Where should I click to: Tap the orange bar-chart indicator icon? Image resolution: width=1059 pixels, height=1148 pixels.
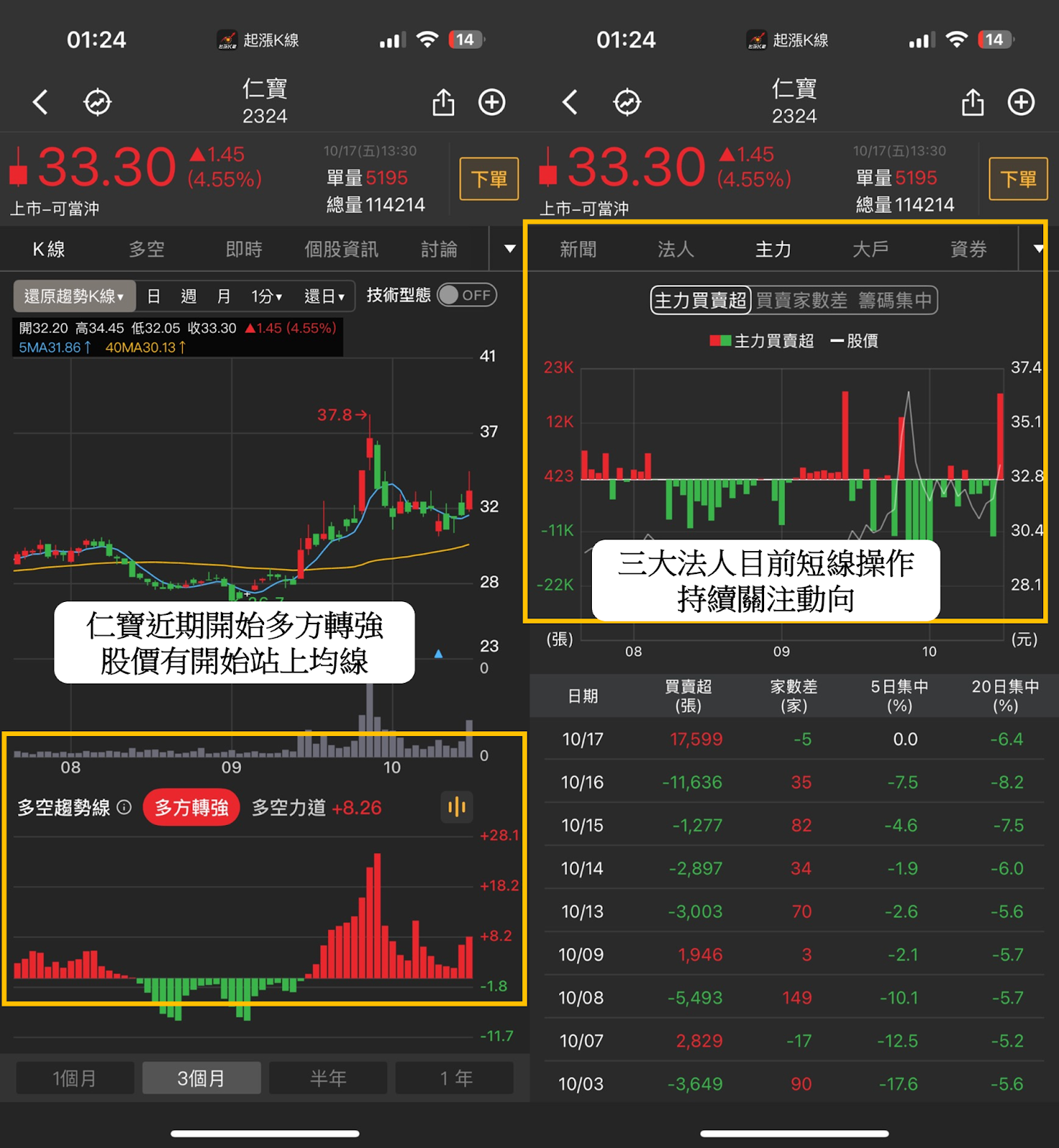(457, 807)
